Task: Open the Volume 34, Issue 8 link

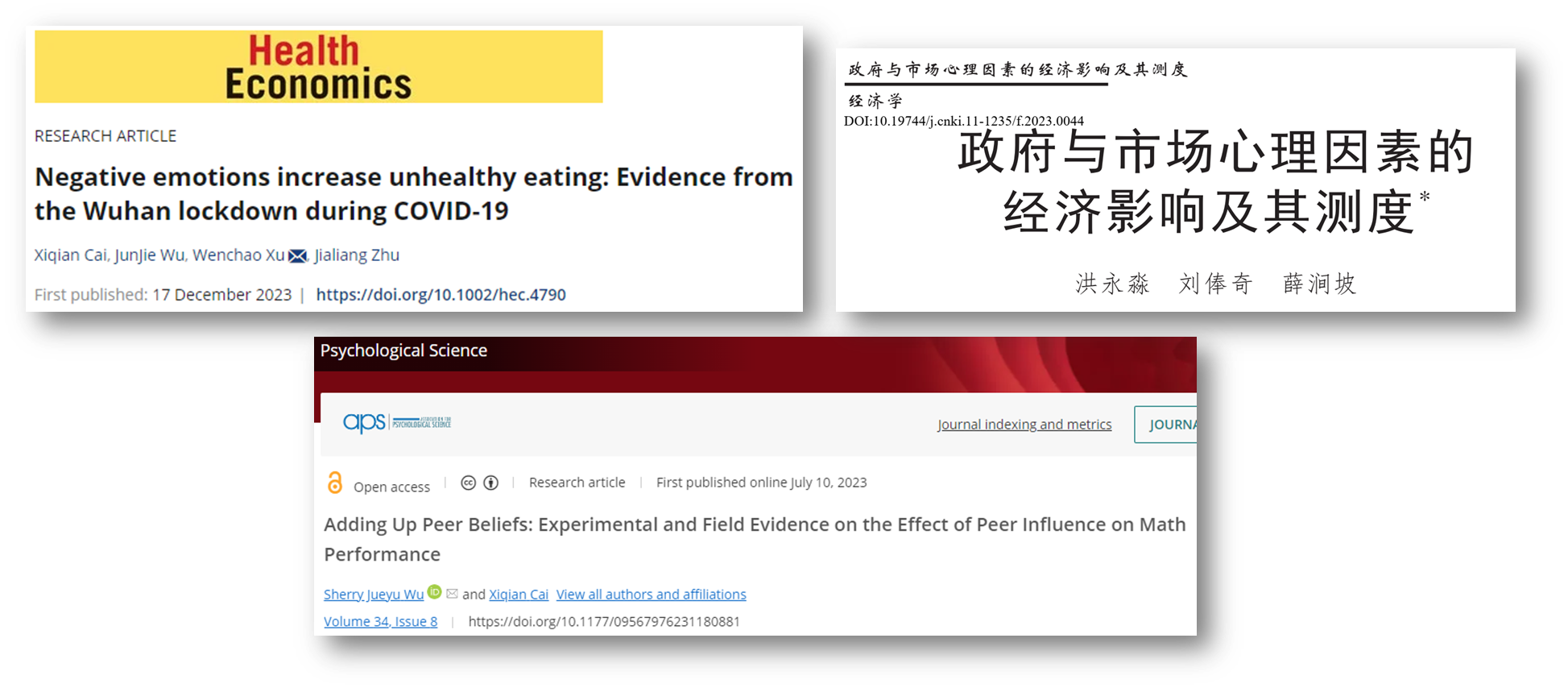Action: [x=380, y=622]
